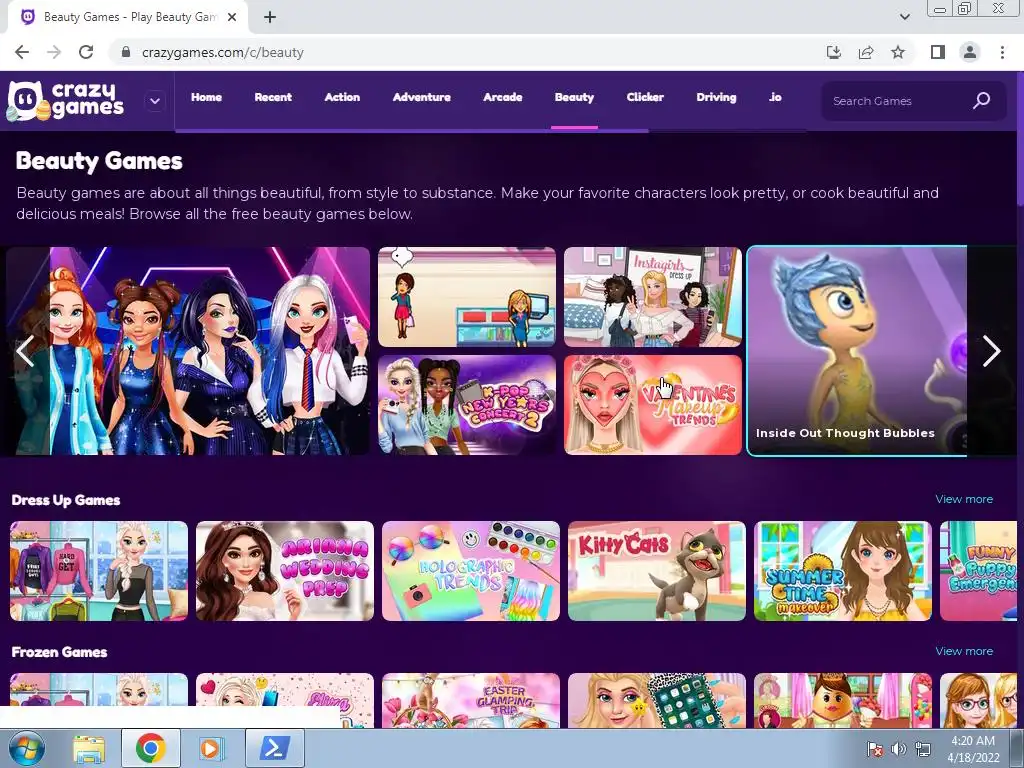This screenshot has height=768, width=1024.
Task: Slide carousel to next games
Action: click(991, 351)
